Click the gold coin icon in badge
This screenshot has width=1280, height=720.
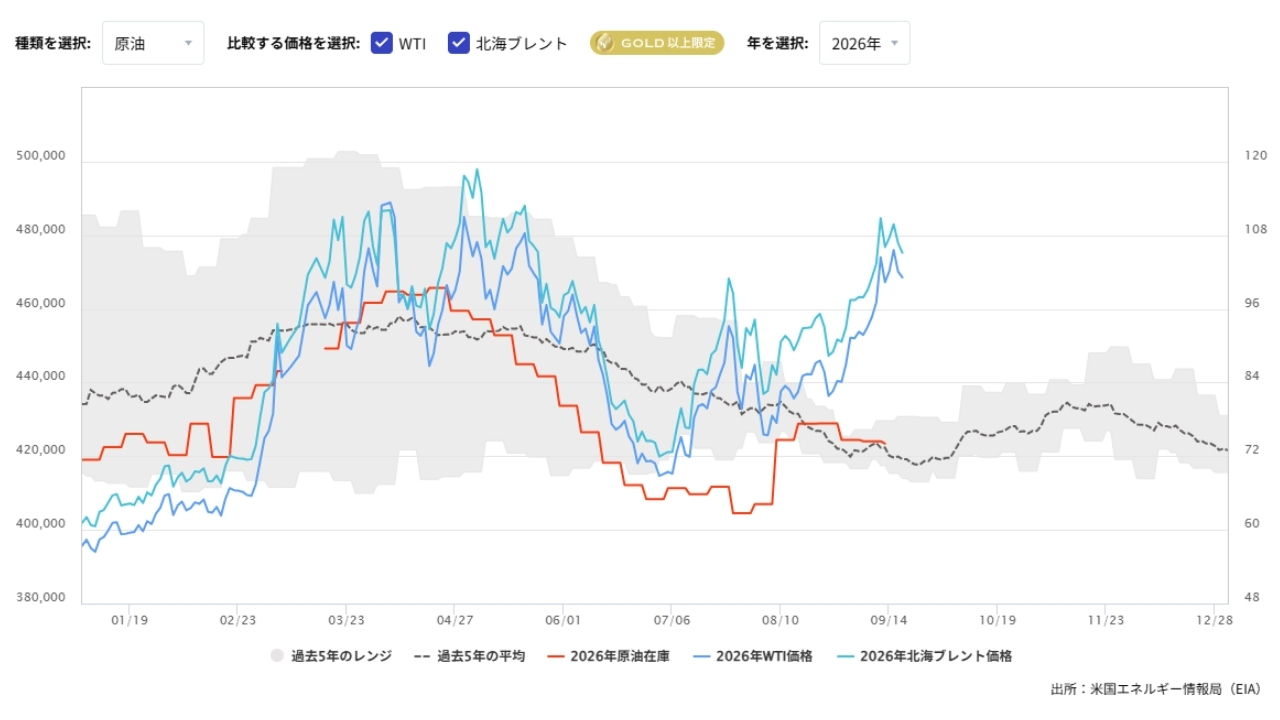click(x=604, y=43)
